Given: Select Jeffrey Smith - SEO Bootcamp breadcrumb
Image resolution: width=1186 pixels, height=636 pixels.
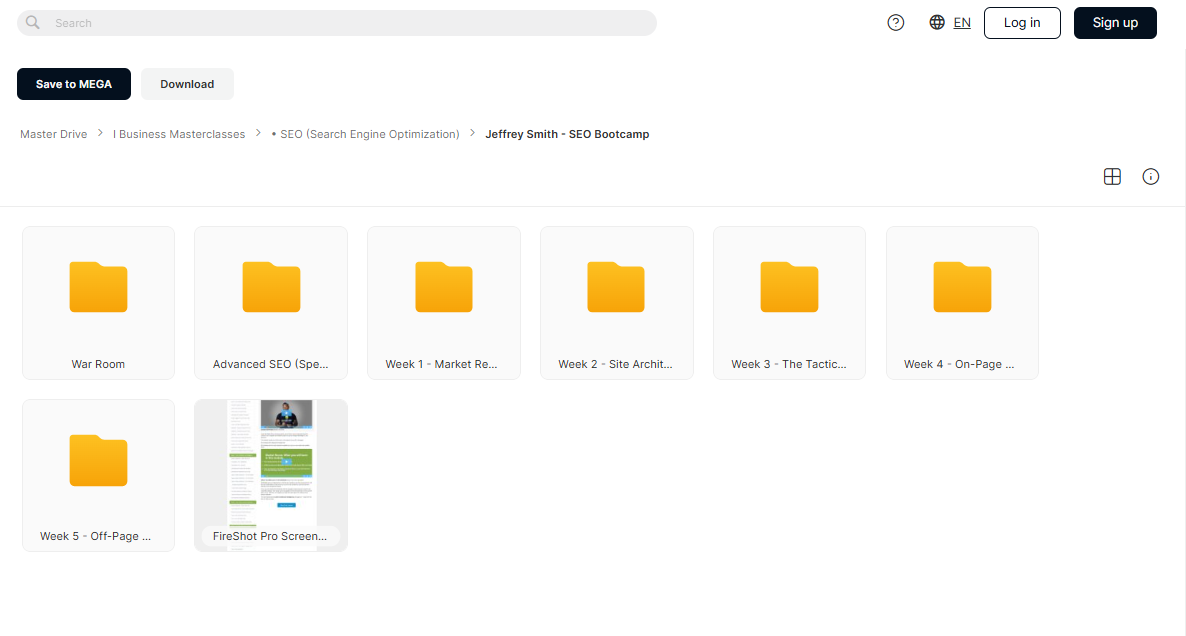Looking at the screenshot, I should [x=567, y=134].
